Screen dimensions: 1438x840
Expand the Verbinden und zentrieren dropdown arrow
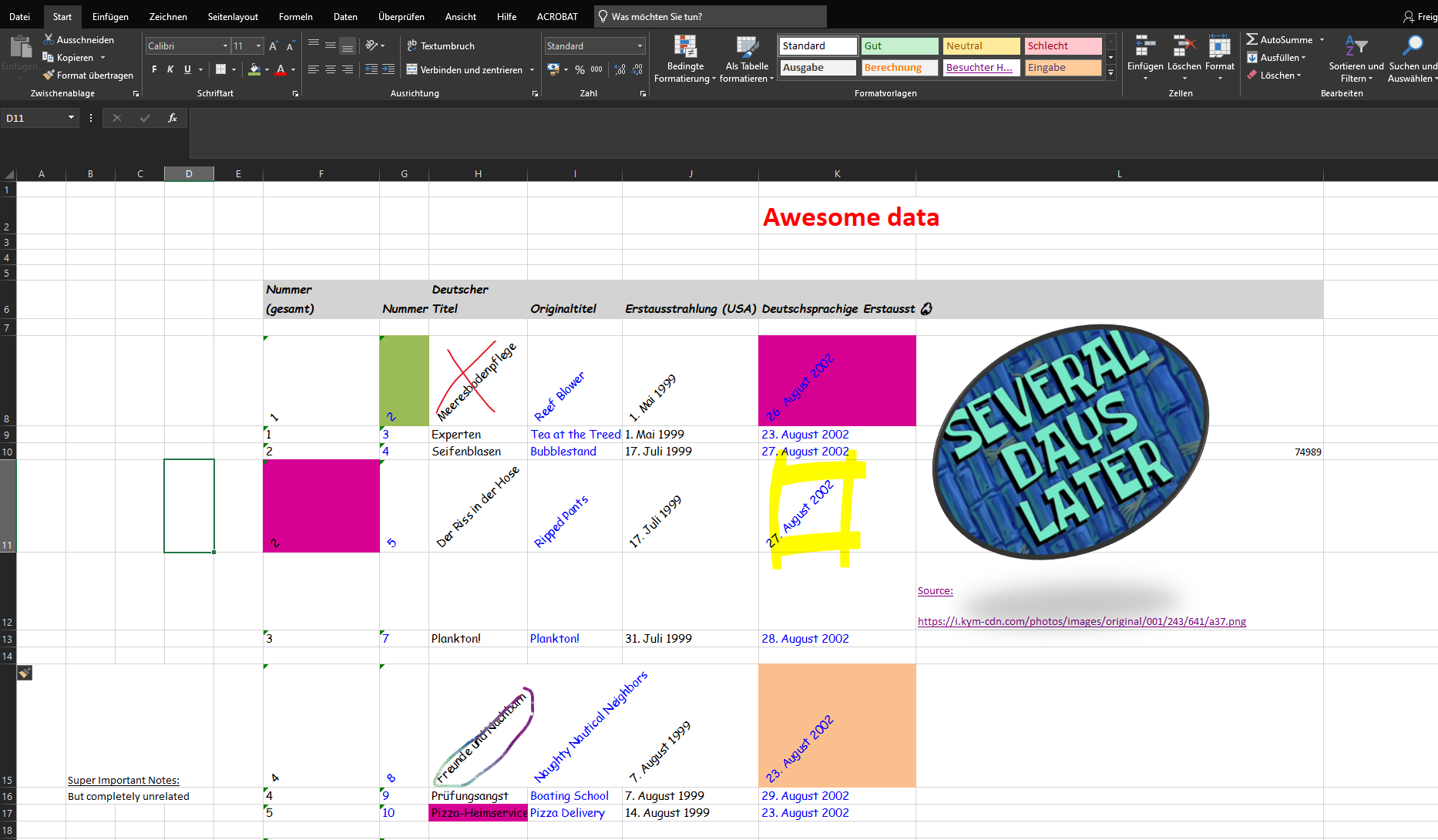[x=532, y=69]
